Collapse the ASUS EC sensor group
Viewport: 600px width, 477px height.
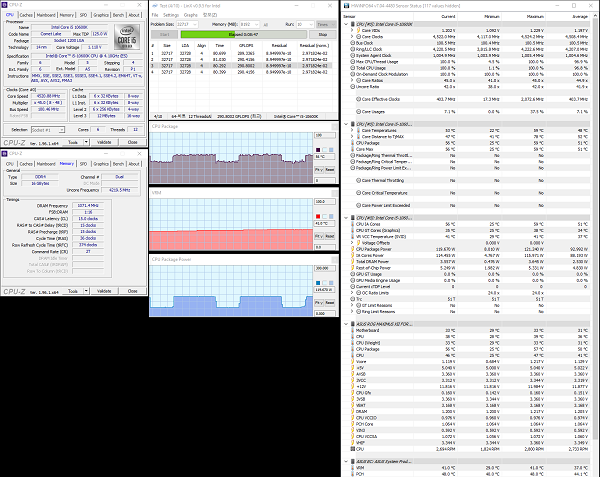point(346,462)
